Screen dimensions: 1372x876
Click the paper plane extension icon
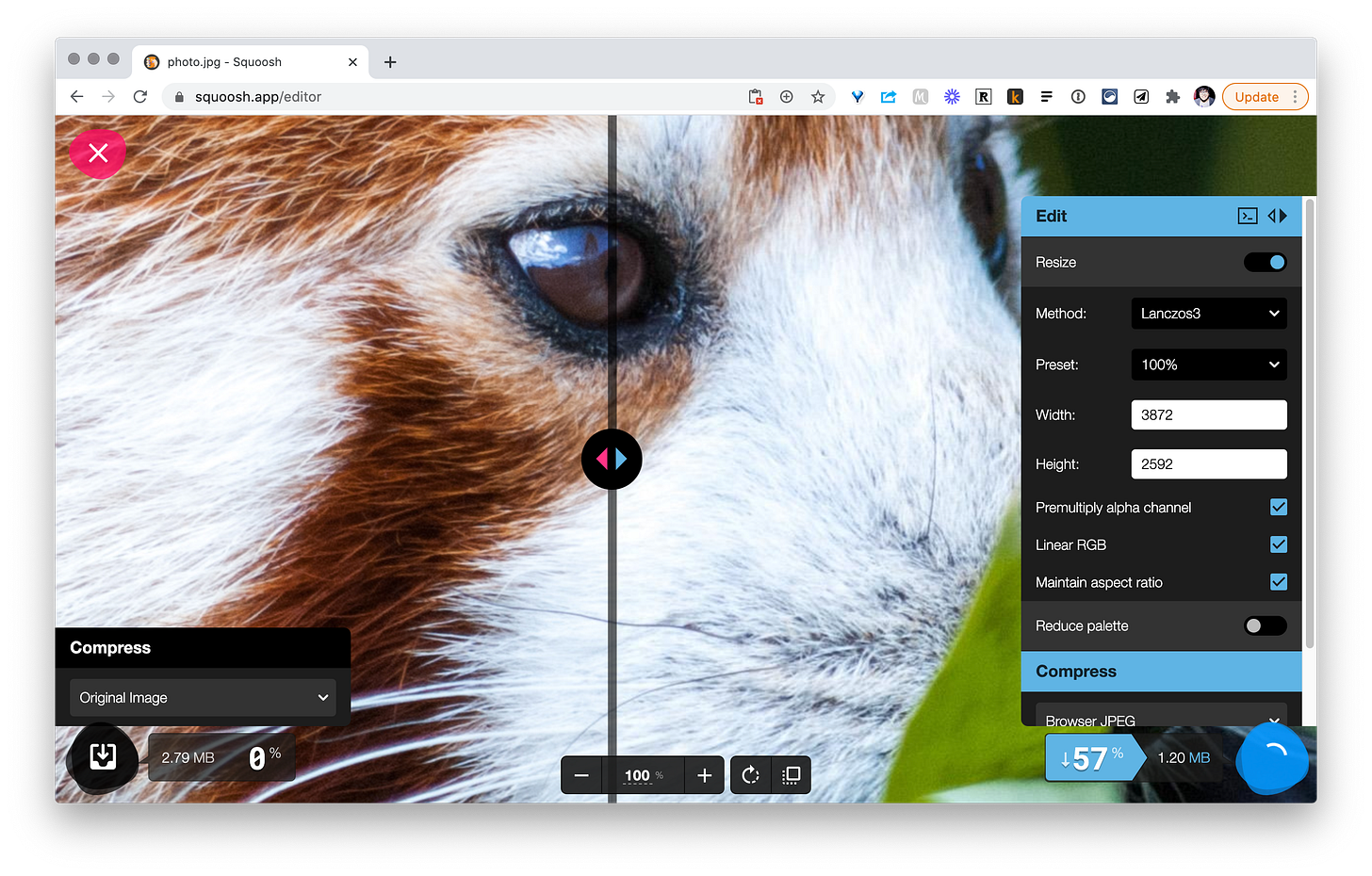pos(1141,96)
